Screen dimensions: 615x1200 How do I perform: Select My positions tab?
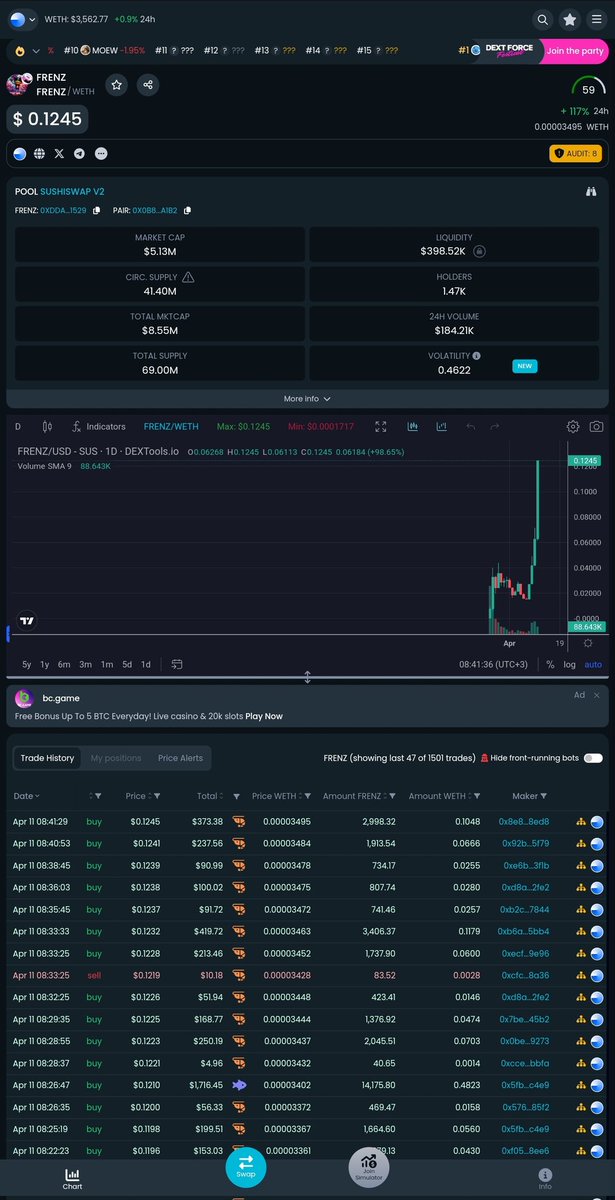pyautogui.click(x=116, y=758)
